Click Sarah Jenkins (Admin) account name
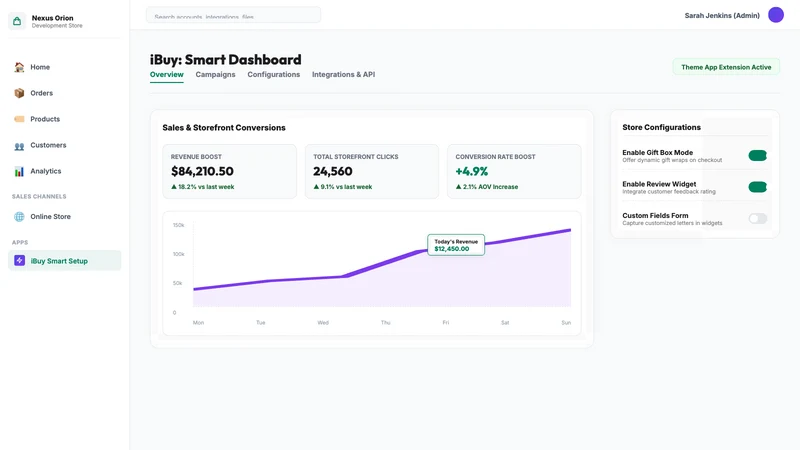 (x=722, y=16)
